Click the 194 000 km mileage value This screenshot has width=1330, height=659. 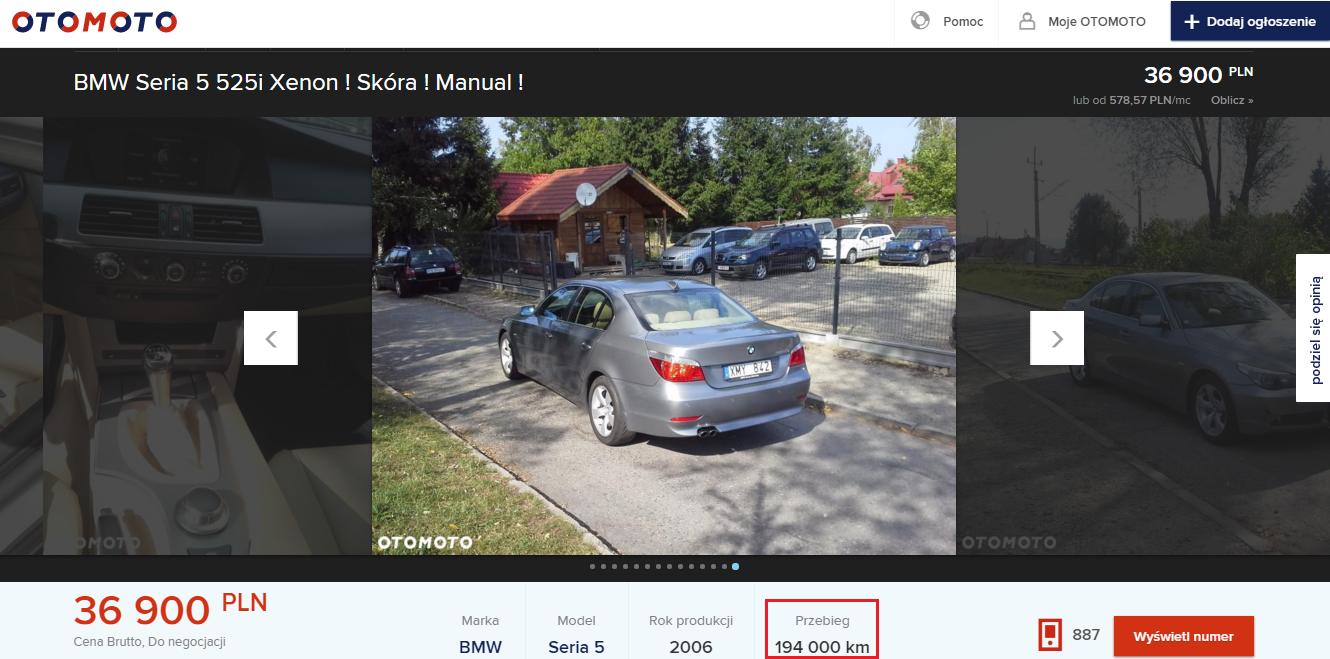coord(822,647)
